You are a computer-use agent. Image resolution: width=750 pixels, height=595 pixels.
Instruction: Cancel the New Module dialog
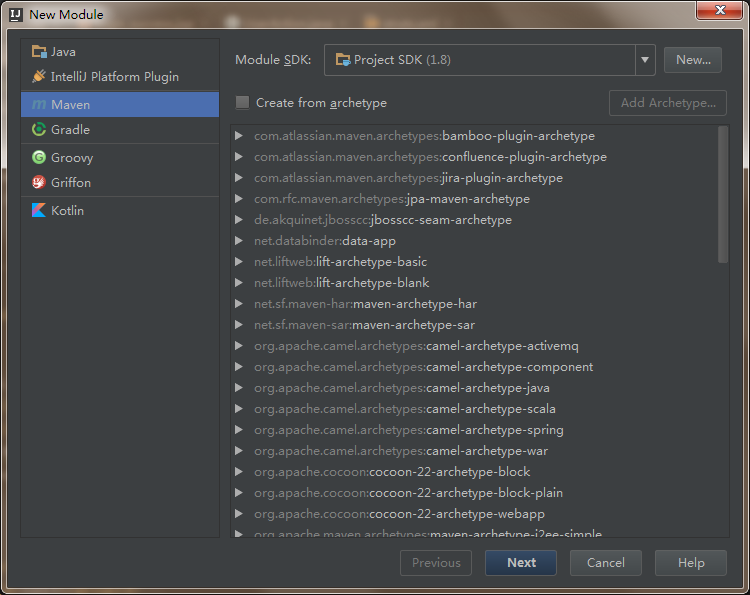click(606, 563)
